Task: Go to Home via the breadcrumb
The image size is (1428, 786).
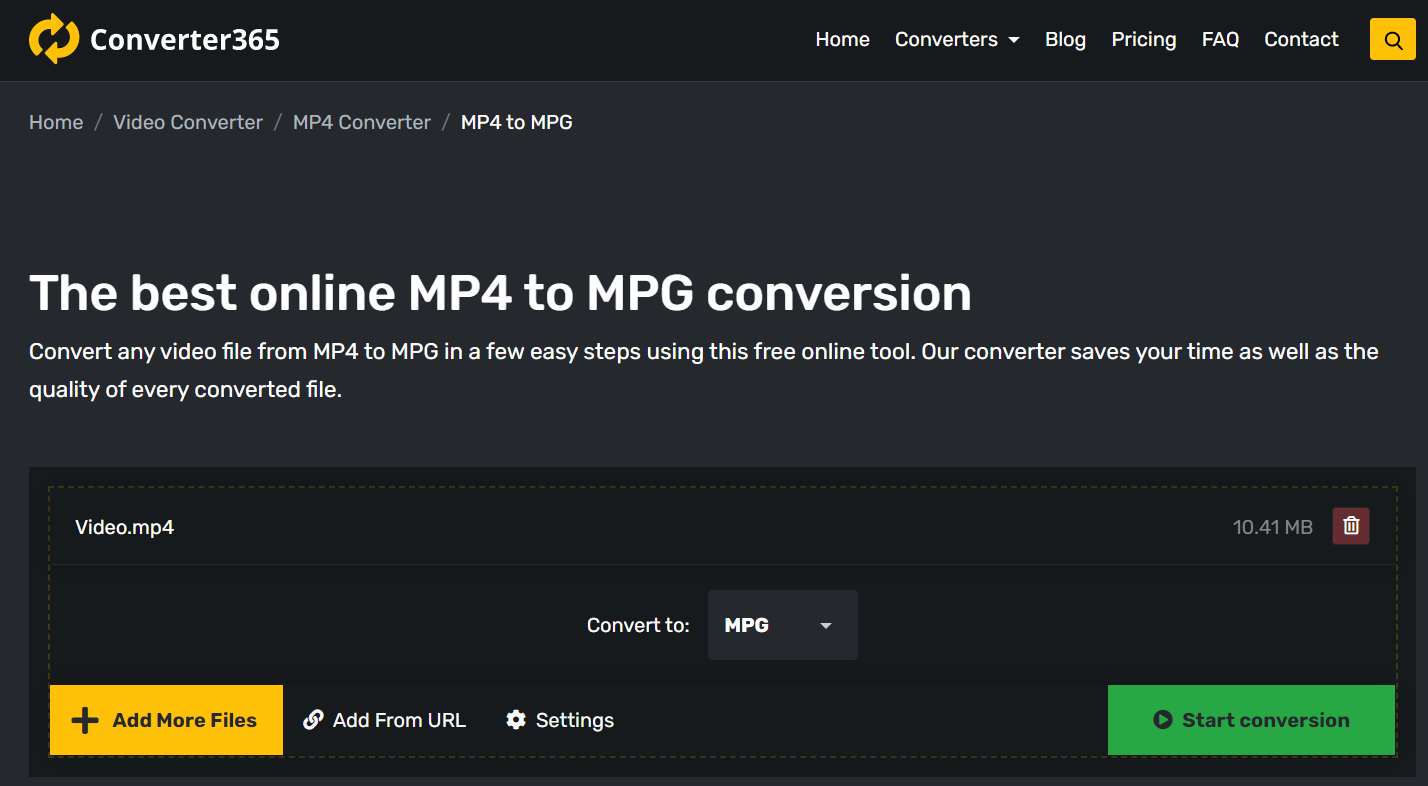Action: (56, 122)
